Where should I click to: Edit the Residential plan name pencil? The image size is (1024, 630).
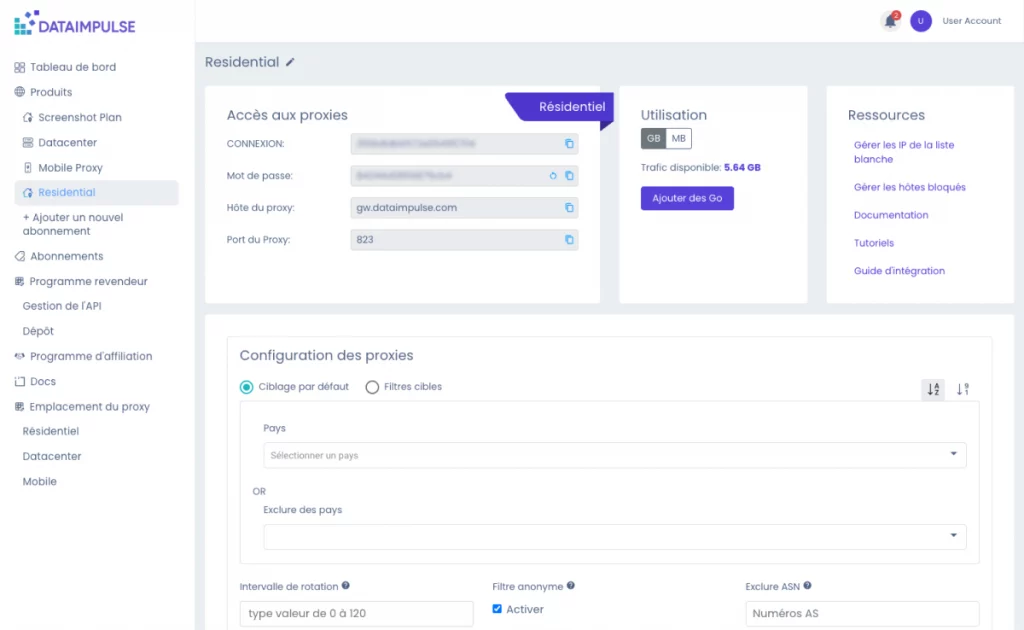291,62
